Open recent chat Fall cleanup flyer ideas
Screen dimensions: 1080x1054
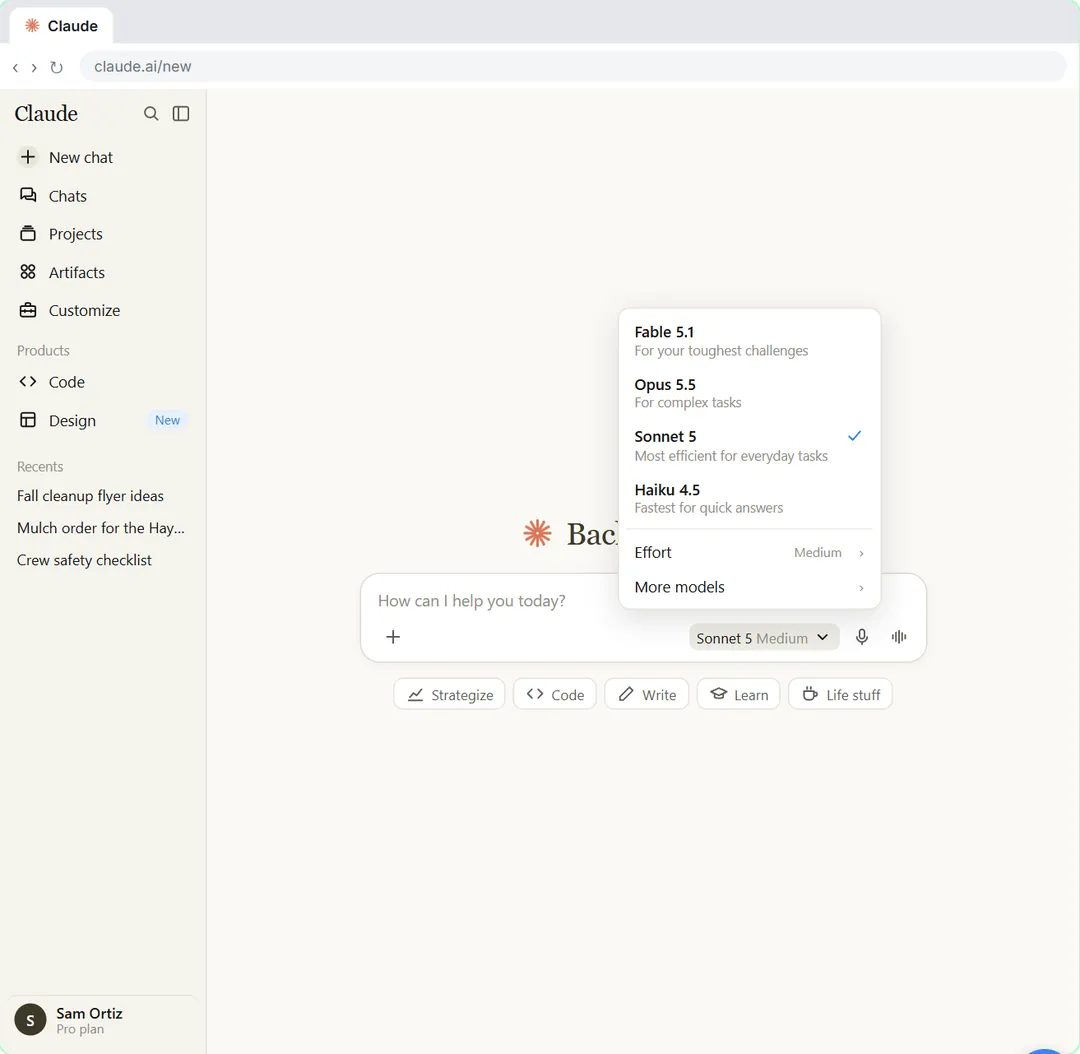pyautogui.click(x=90, y=496)
